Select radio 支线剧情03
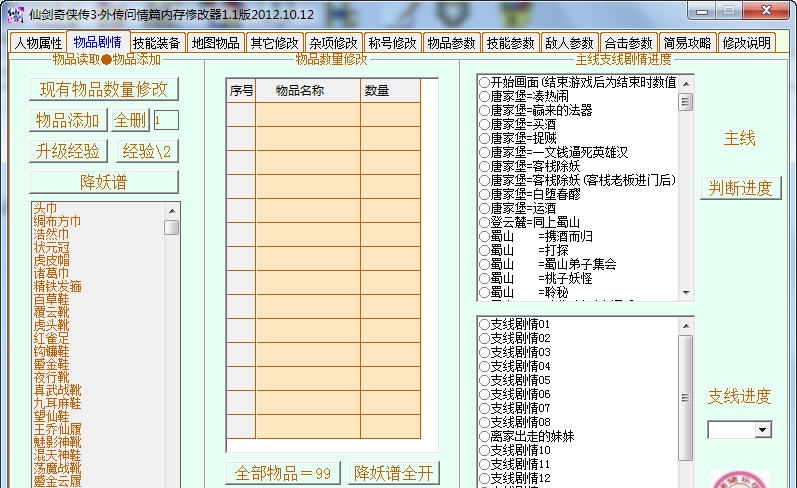 pos(484,352)
